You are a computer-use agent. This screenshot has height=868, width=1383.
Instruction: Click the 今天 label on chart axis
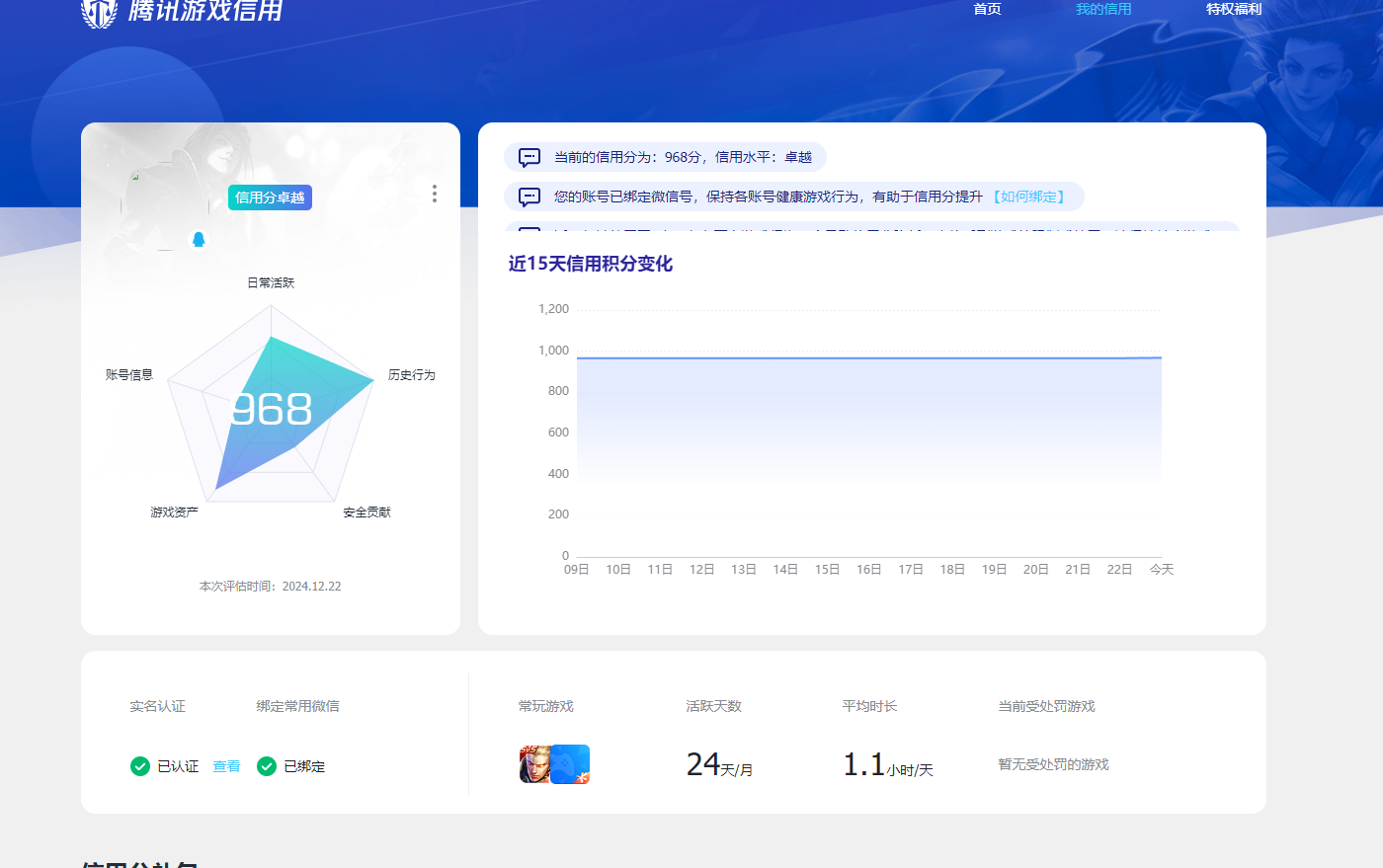[1162, 570]
